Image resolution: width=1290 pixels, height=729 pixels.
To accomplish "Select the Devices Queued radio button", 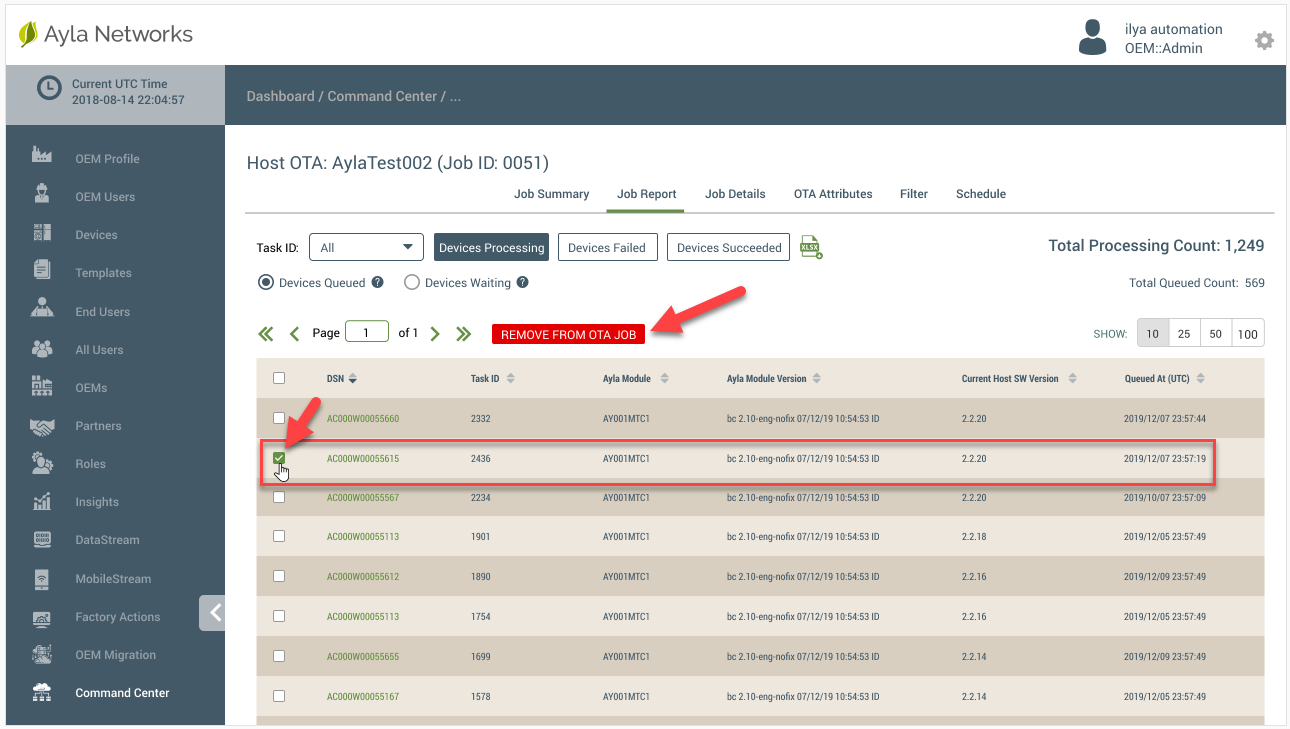I will pos(266,283).
